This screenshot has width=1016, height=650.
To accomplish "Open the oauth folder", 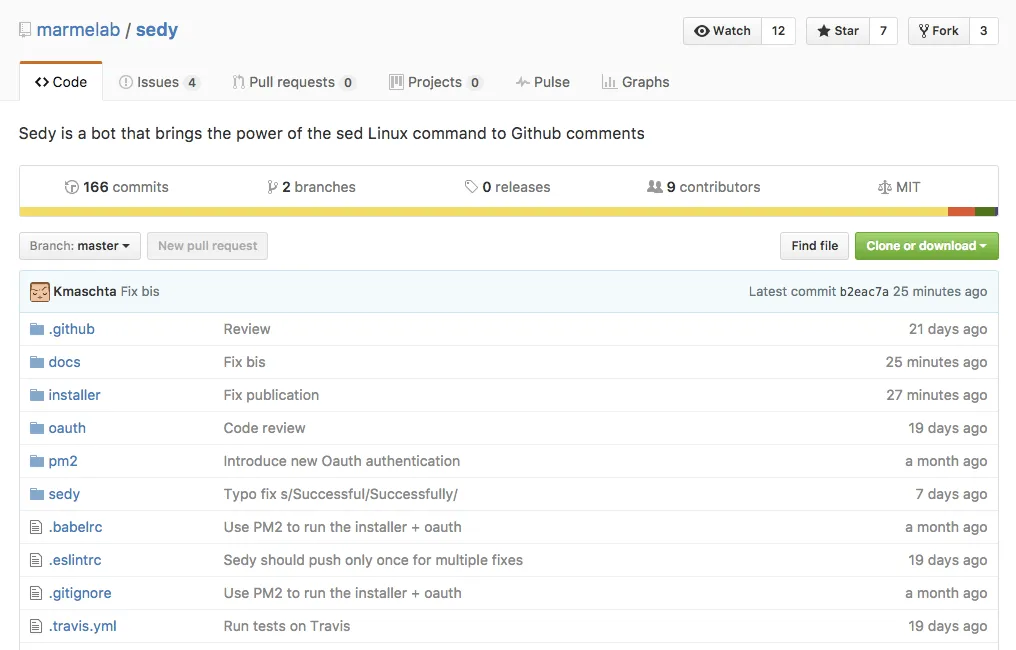I will [67, 428].
